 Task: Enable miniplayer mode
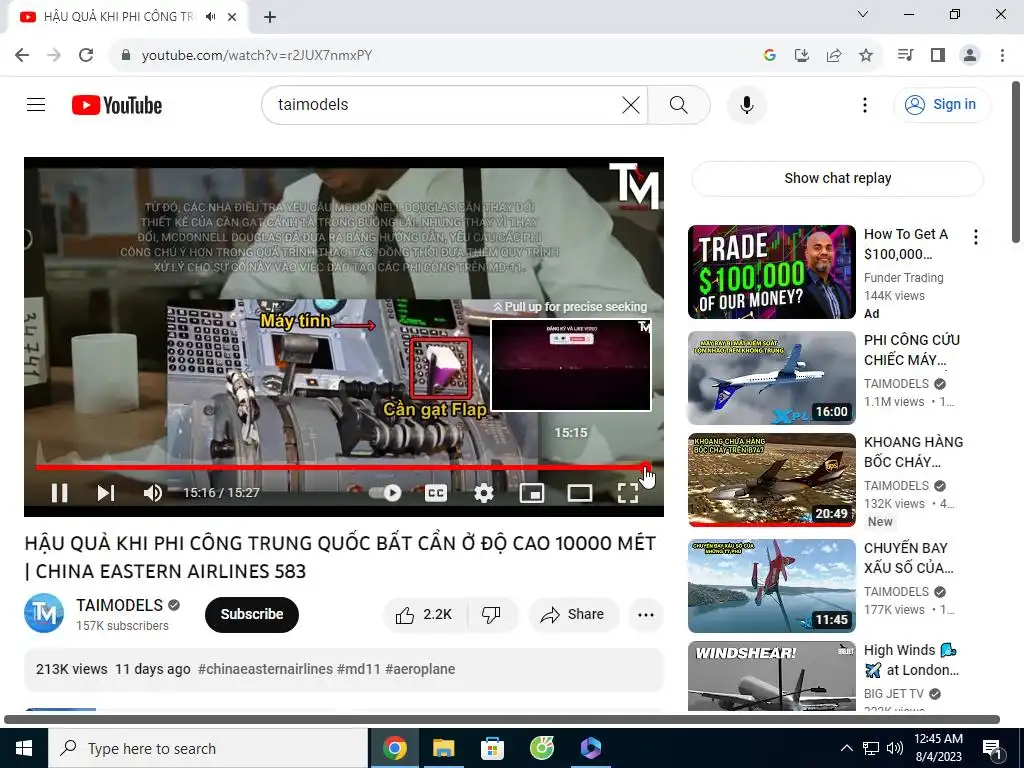click(x=532, y=493)
